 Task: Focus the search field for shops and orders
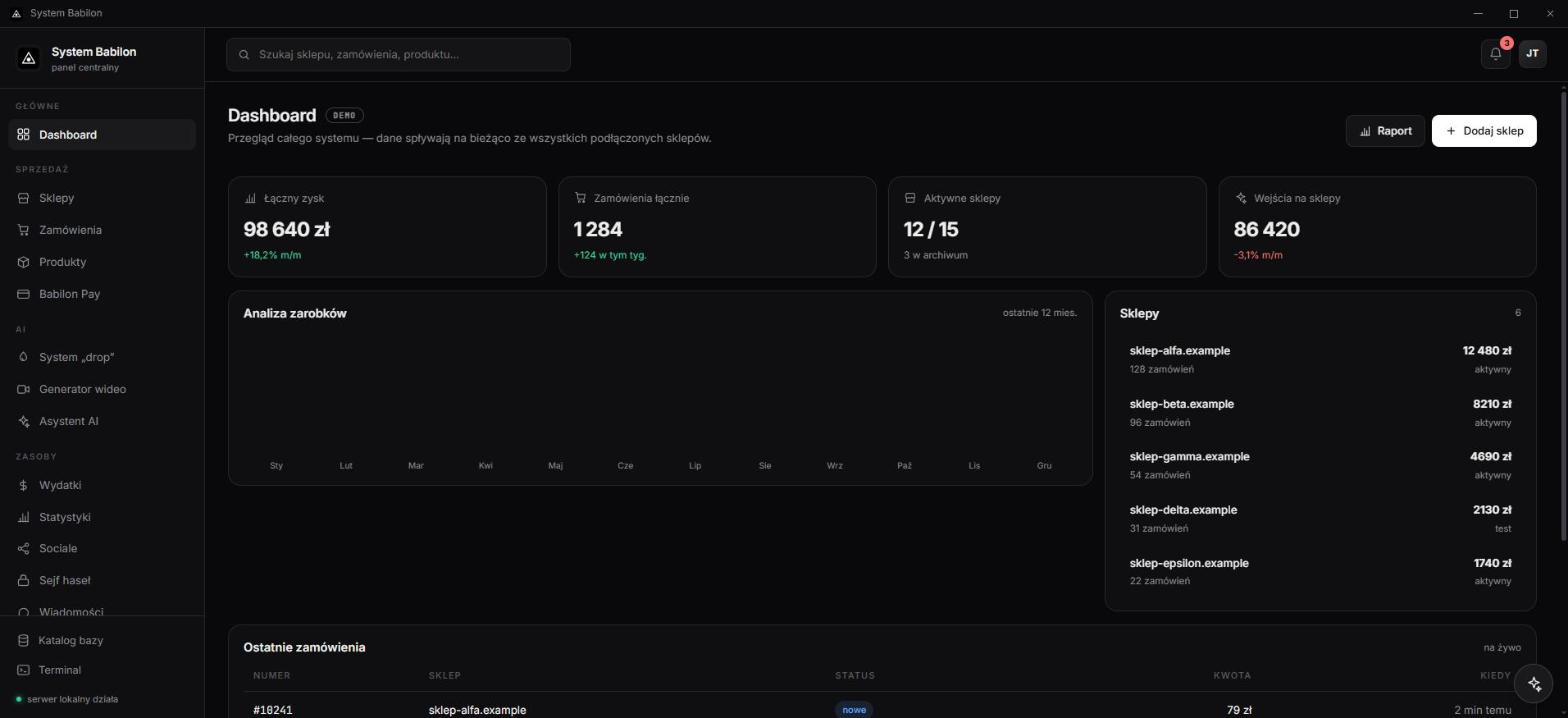pos(398,55)
